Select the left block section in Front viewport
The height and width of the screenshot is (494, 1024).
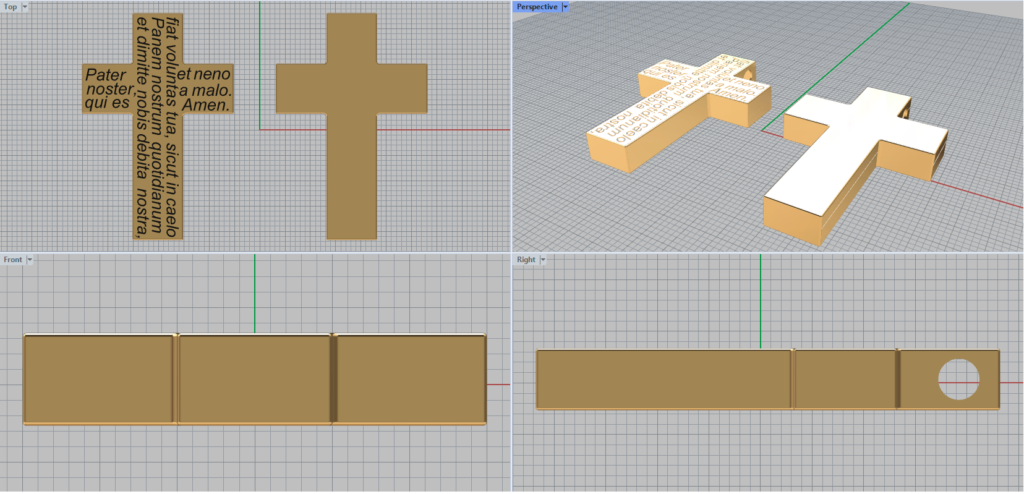(98, 379)
